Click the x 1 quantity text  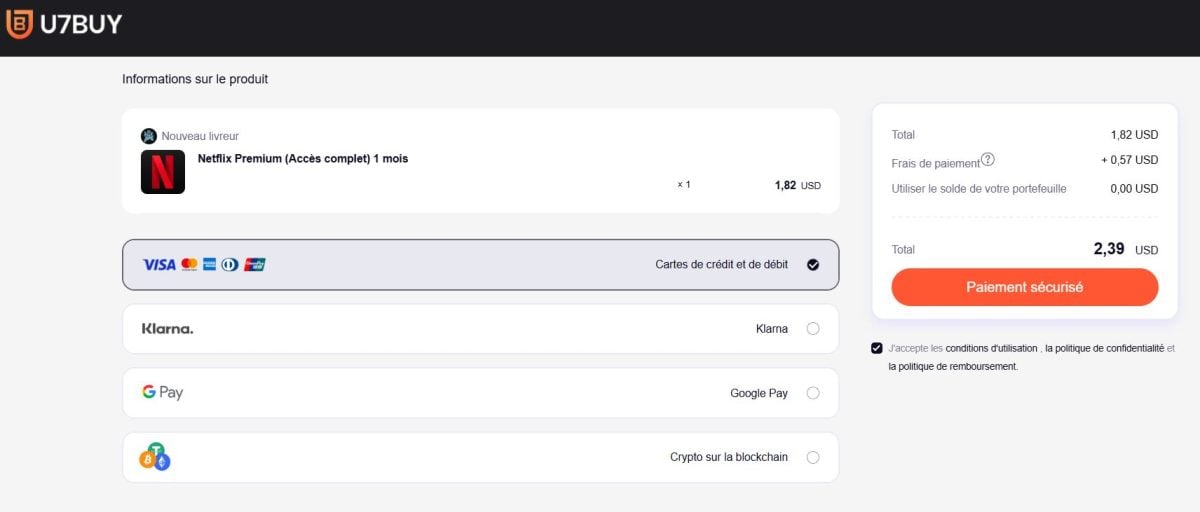point(684,185)
